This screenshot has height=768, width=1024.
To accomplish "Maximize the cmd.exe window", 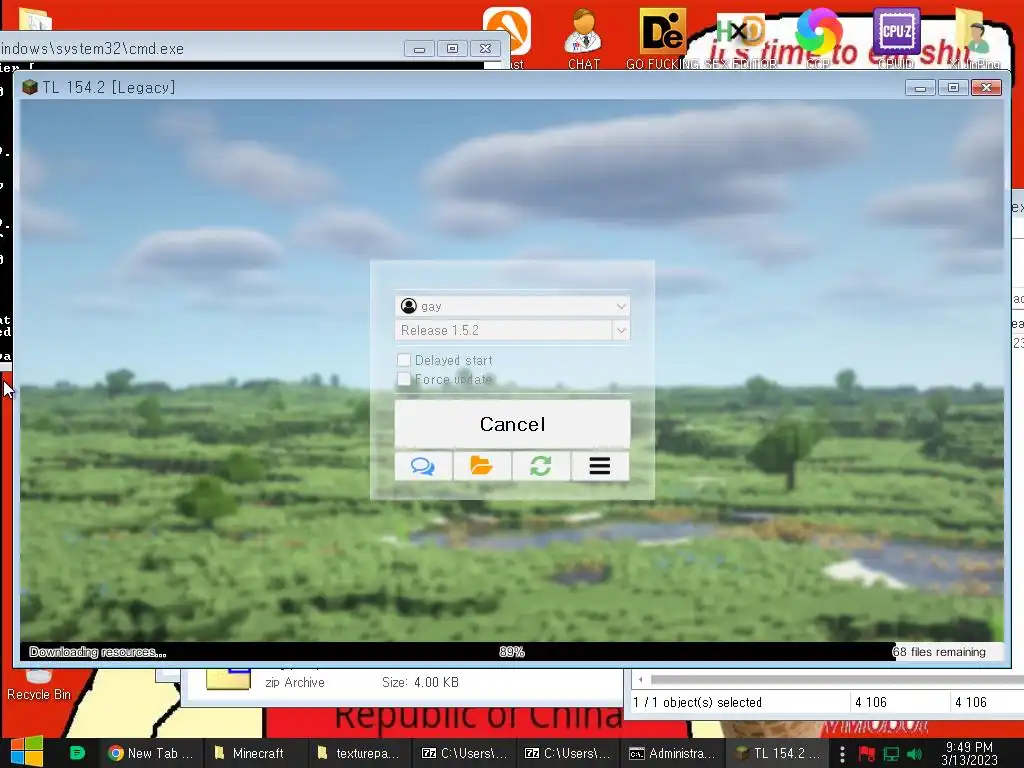I will (x=452, y=49).
